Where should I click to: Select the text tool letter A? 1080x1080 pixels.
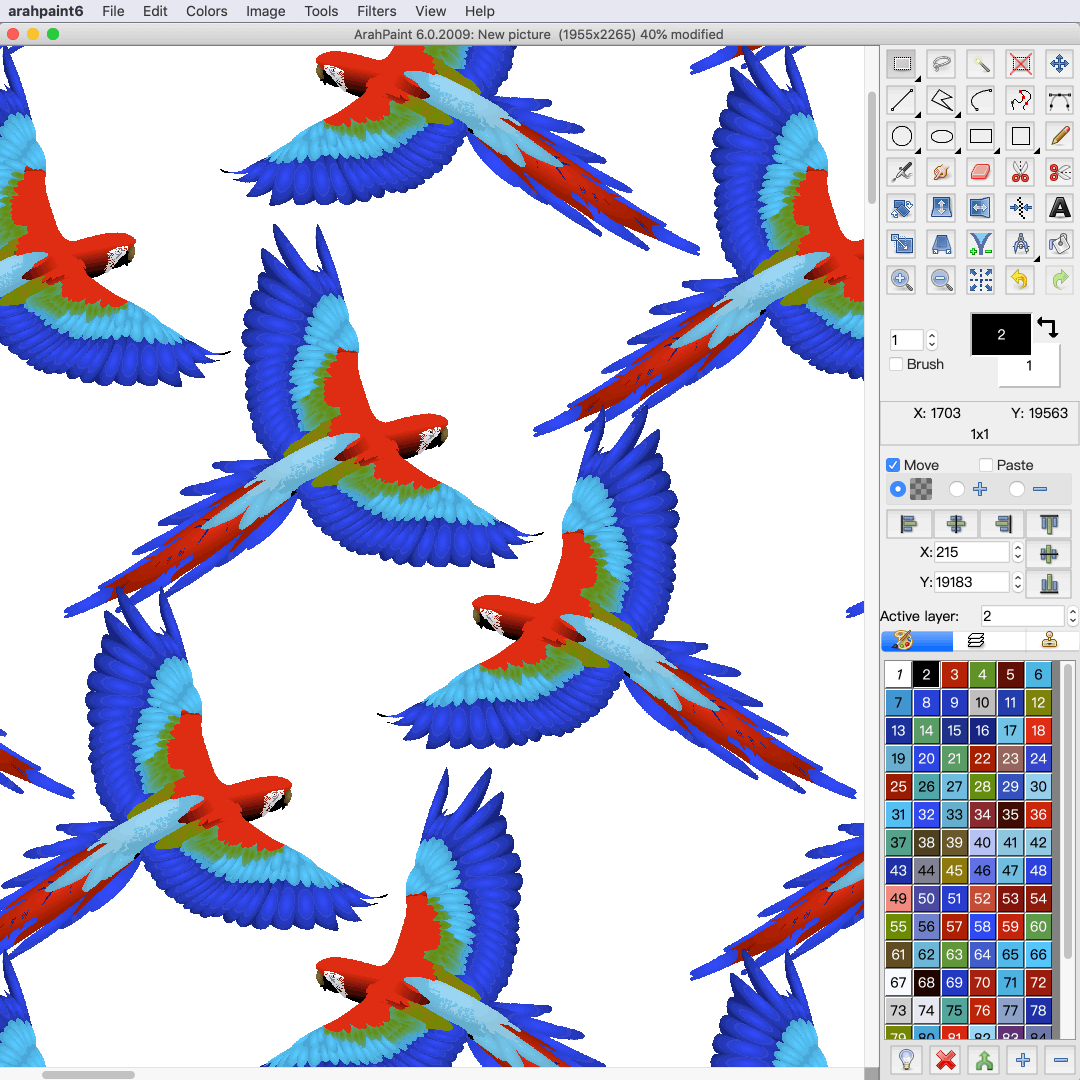pyautogui.click(x=1060, y=207)
